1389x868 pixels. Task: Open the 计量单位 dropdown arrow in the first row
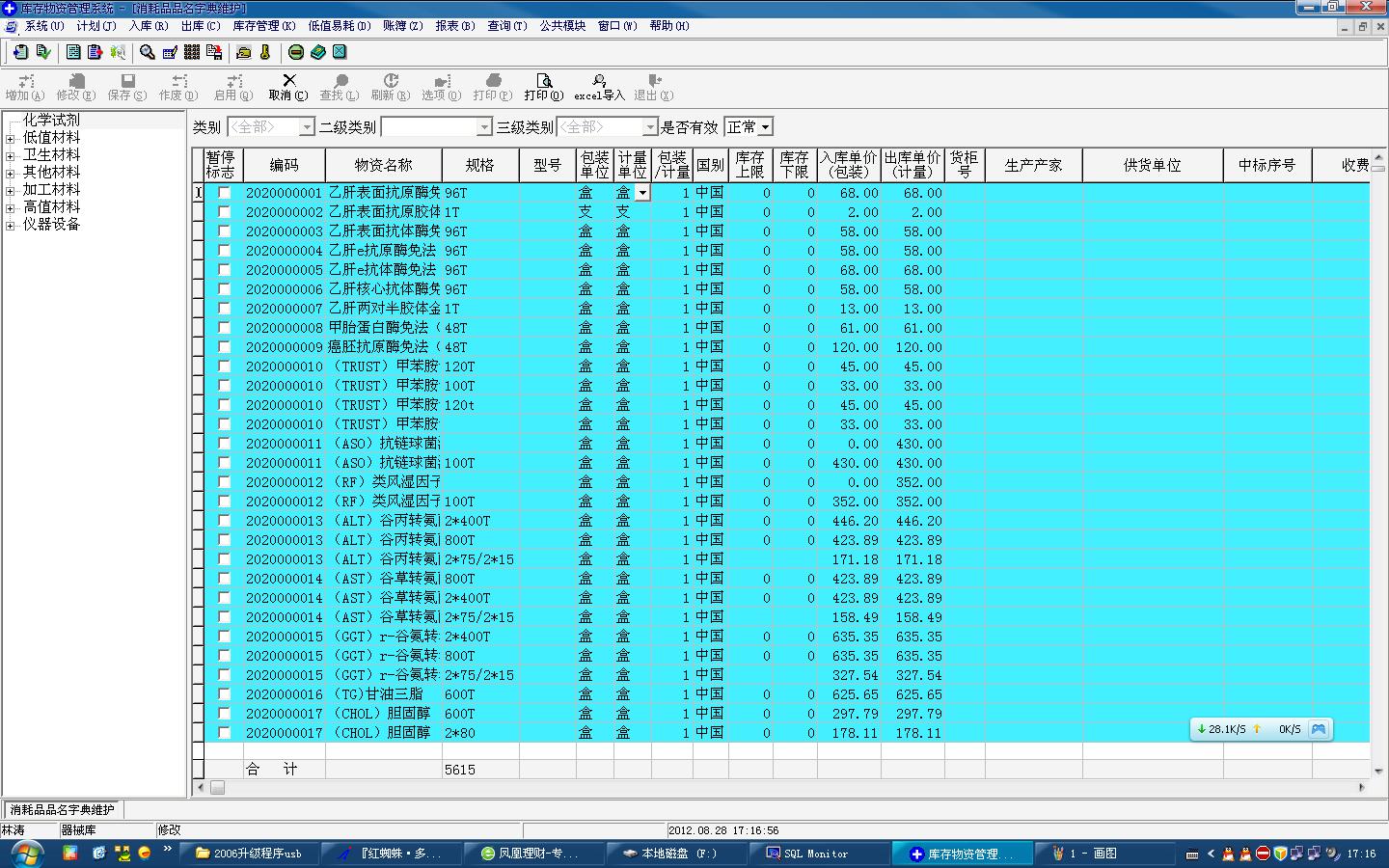tap(642, 193)
